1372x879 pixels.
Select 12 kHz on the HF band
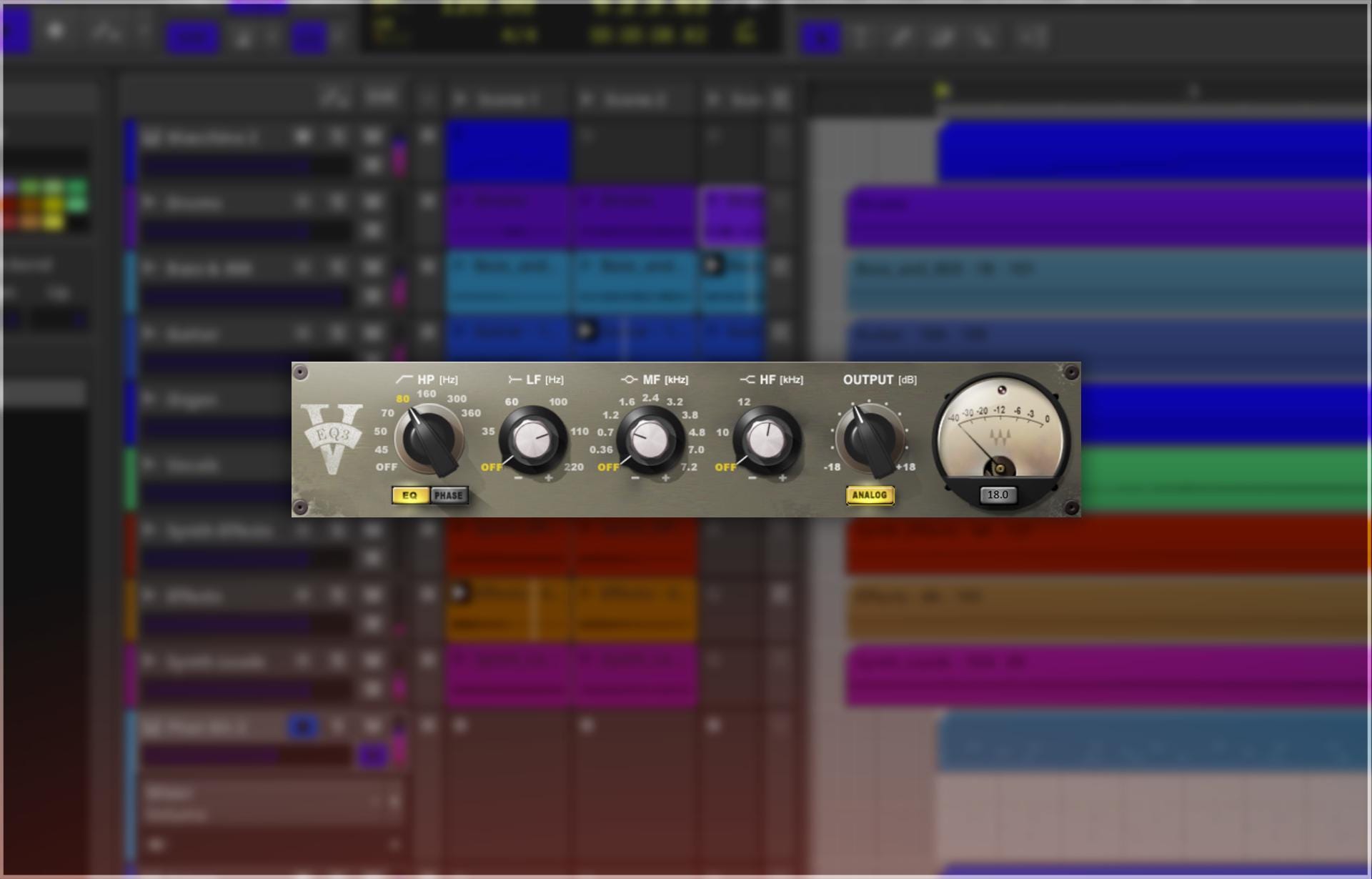tap(744, 402)
